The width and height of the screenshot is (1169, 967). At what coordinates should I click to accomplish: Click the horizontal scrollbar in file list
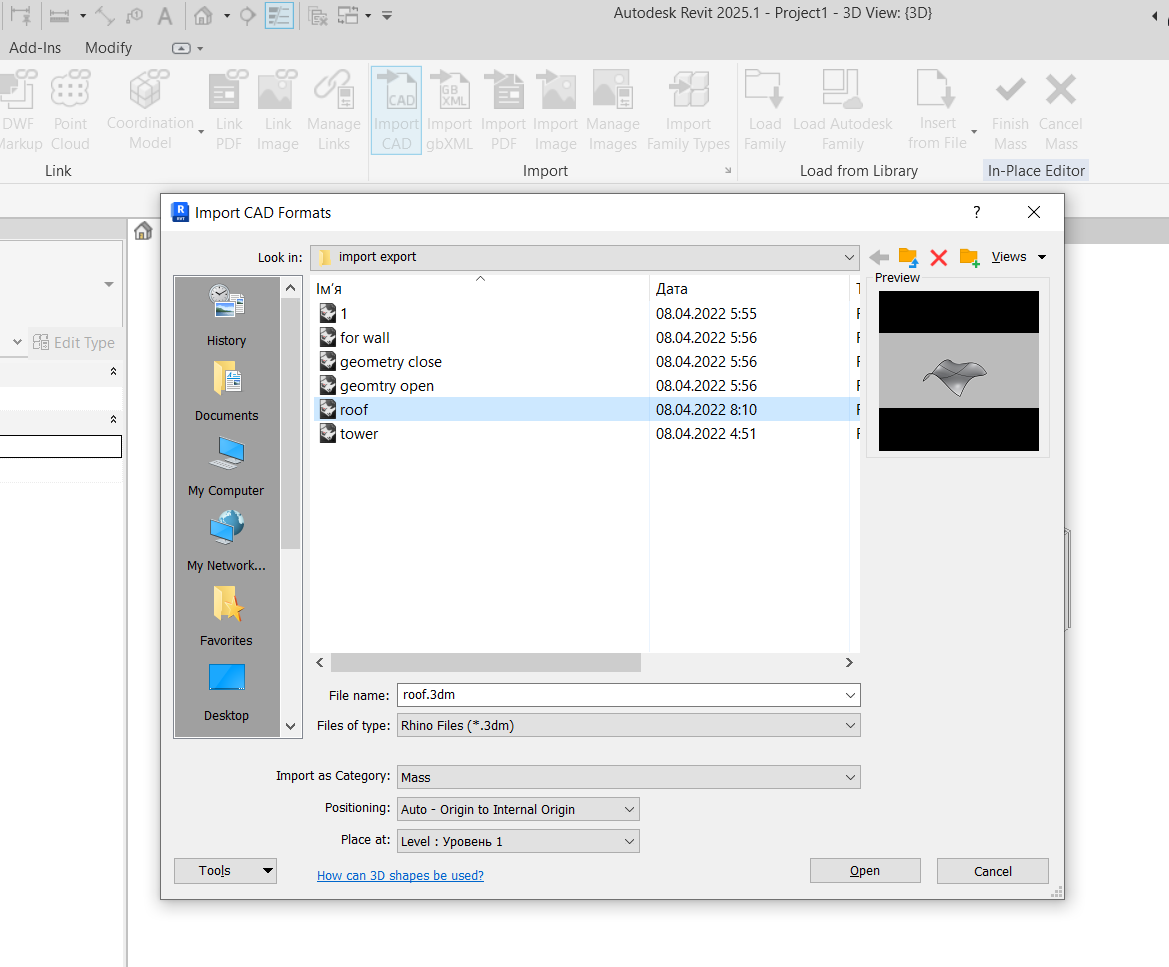pyautogui.click(x=485, y=662)
